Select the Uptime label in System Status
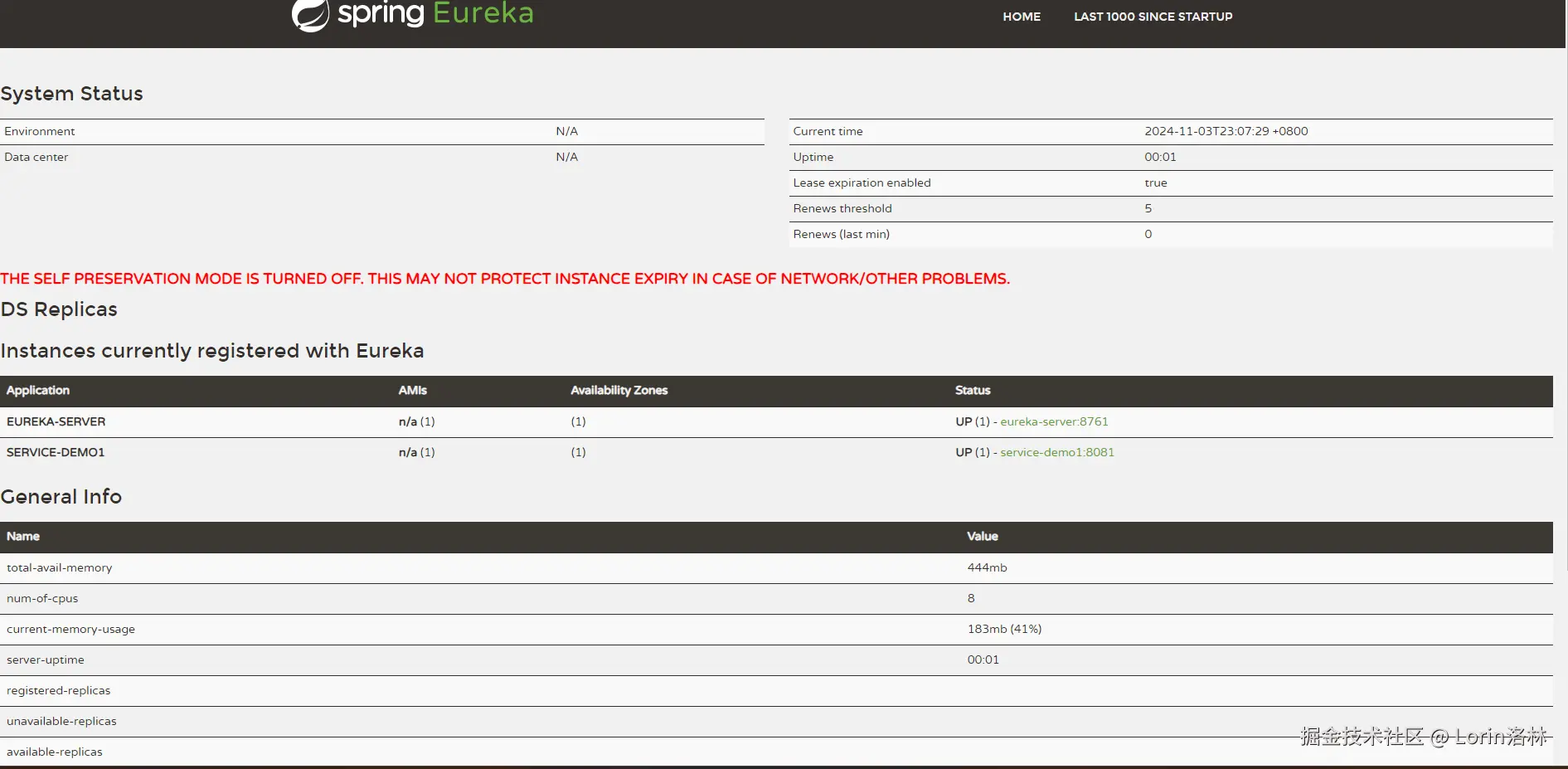Viewport: 1568px width, 769px height. pos(813,157)
